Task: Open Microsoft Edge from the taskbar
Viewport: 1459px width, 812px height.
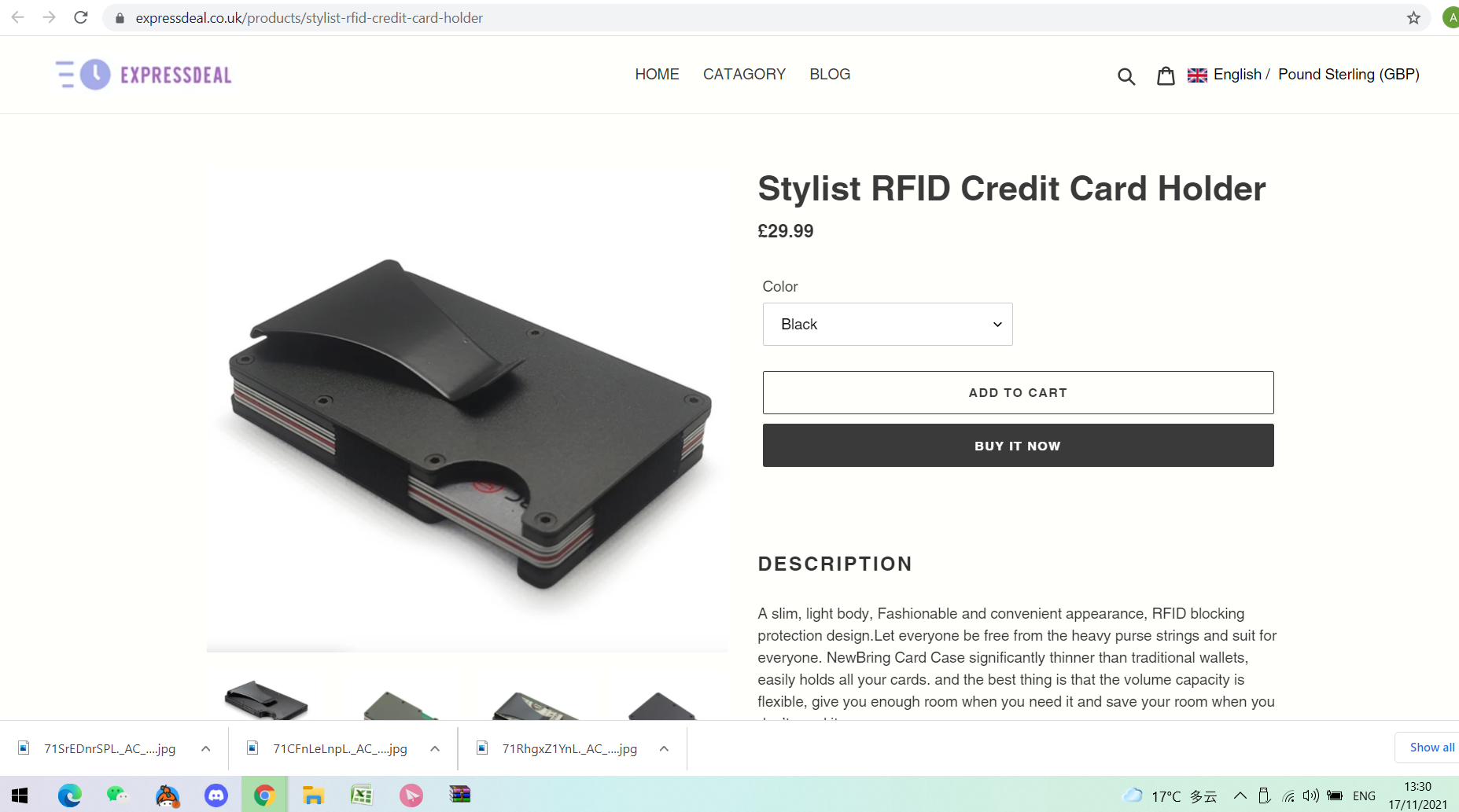Action: 69,795
